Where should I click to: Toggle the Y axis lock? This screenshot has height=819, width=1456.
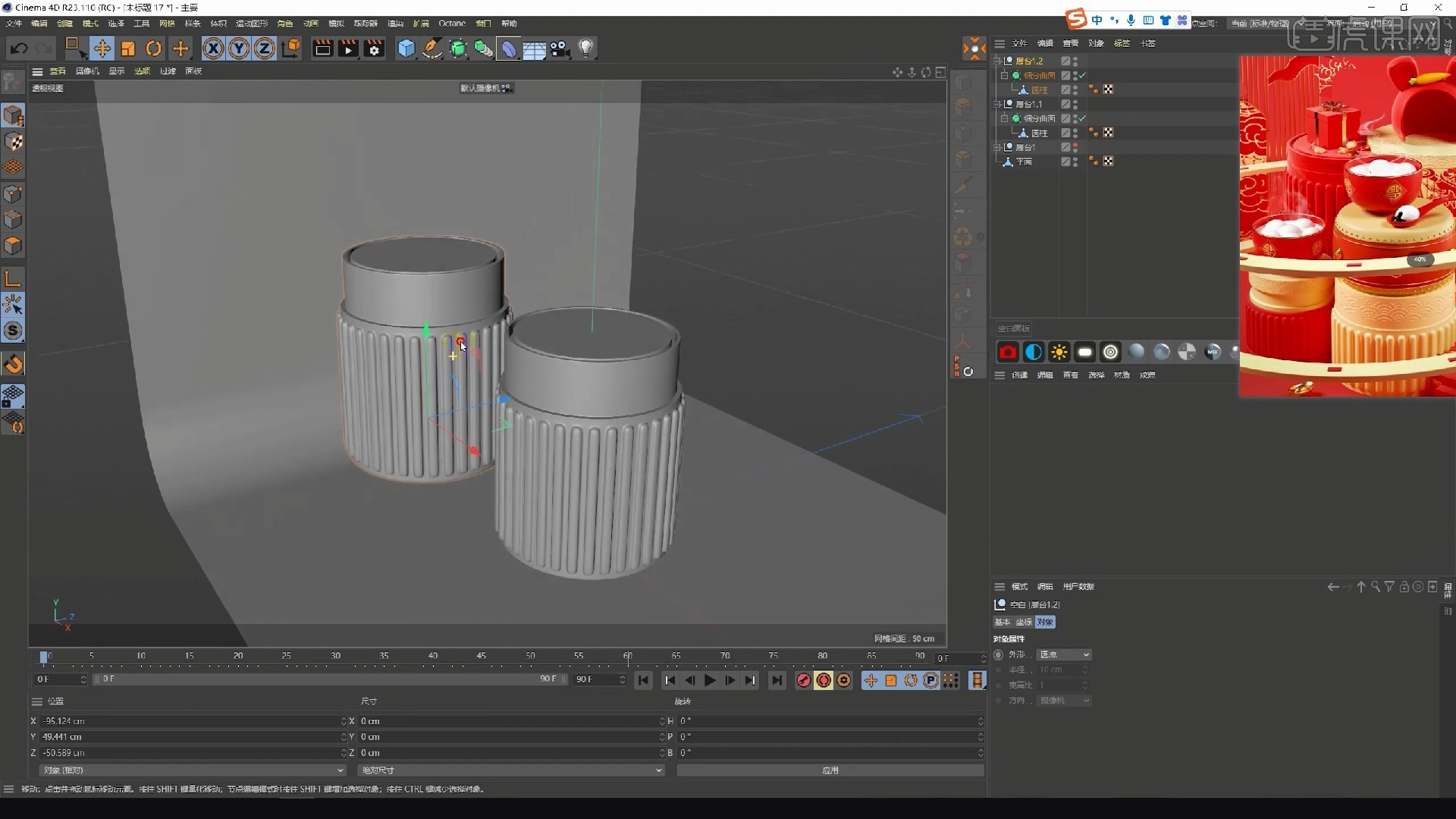tap(239, 49)
